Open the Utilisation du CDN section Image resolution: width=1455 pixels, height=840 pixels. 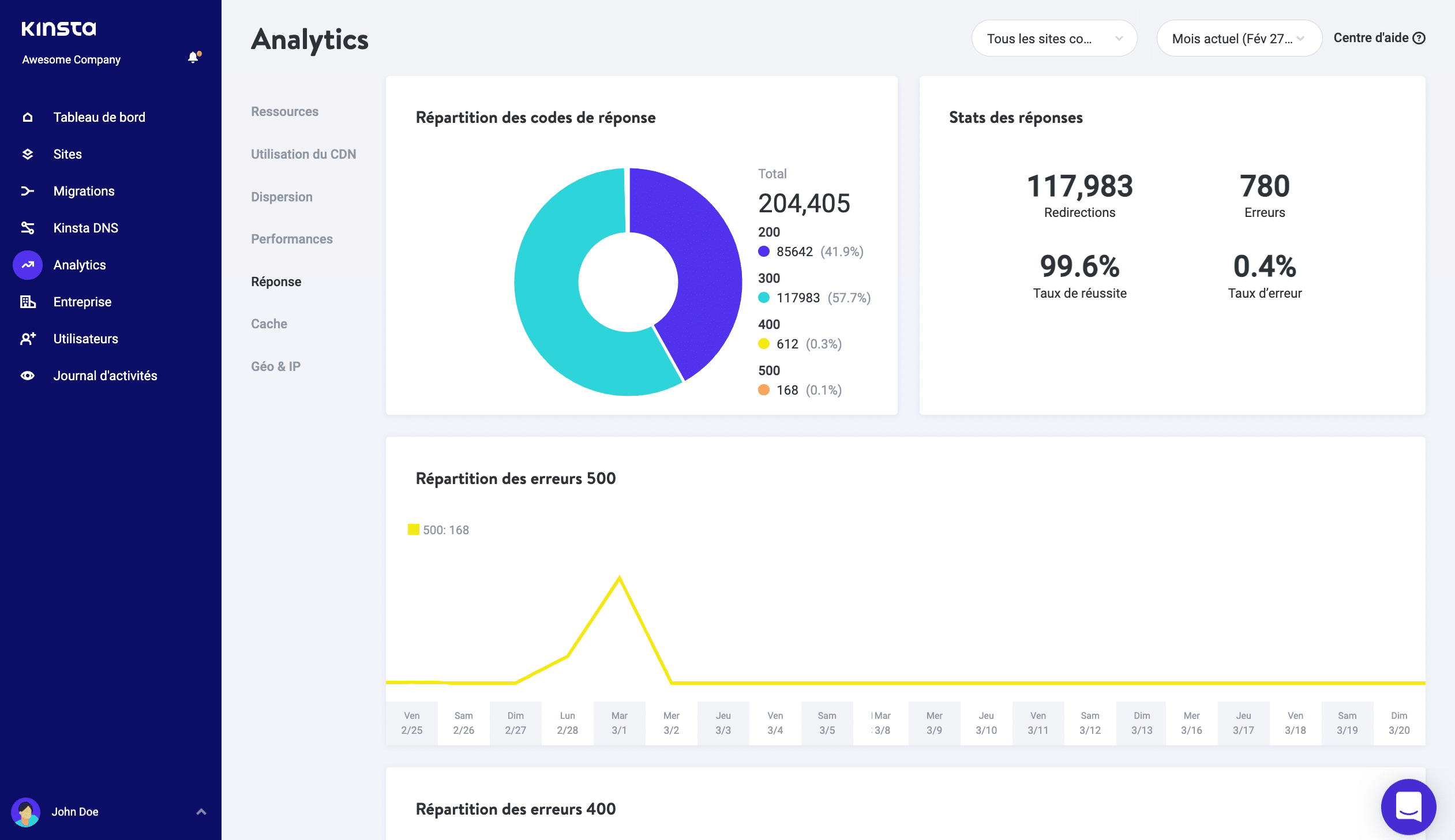(x=303, y=153)
